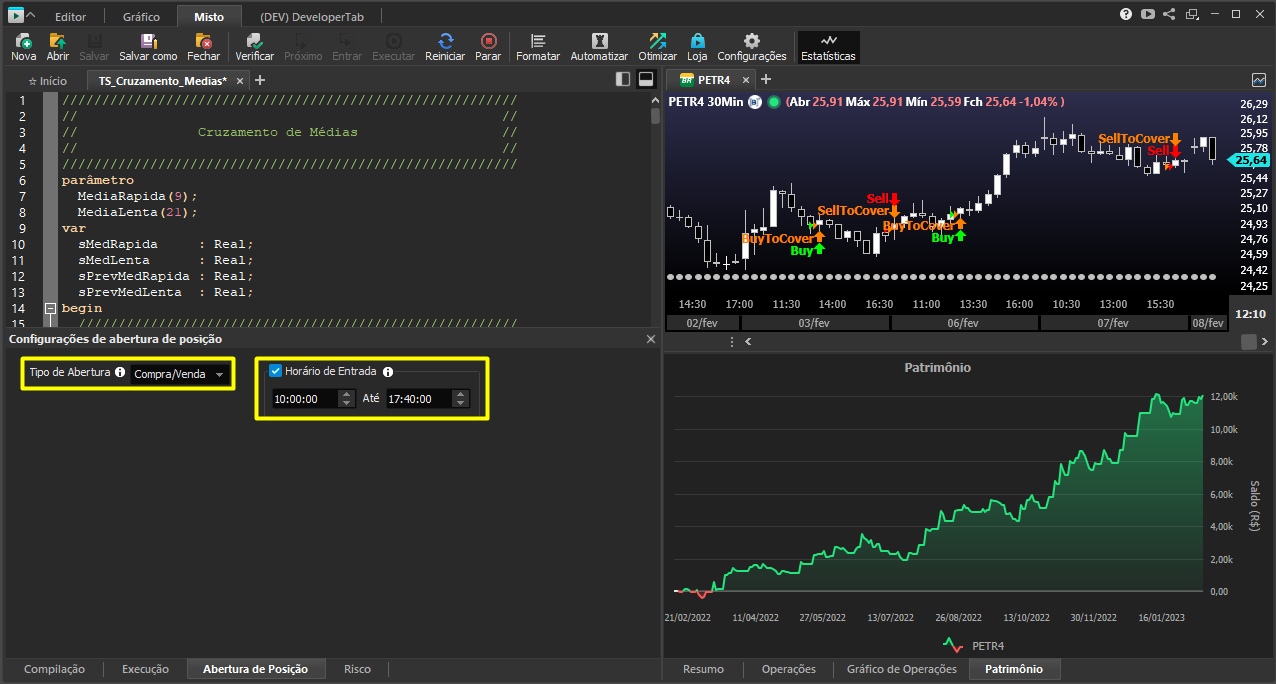Toggle the Estatísticas panel button

[x=828, y=47]
